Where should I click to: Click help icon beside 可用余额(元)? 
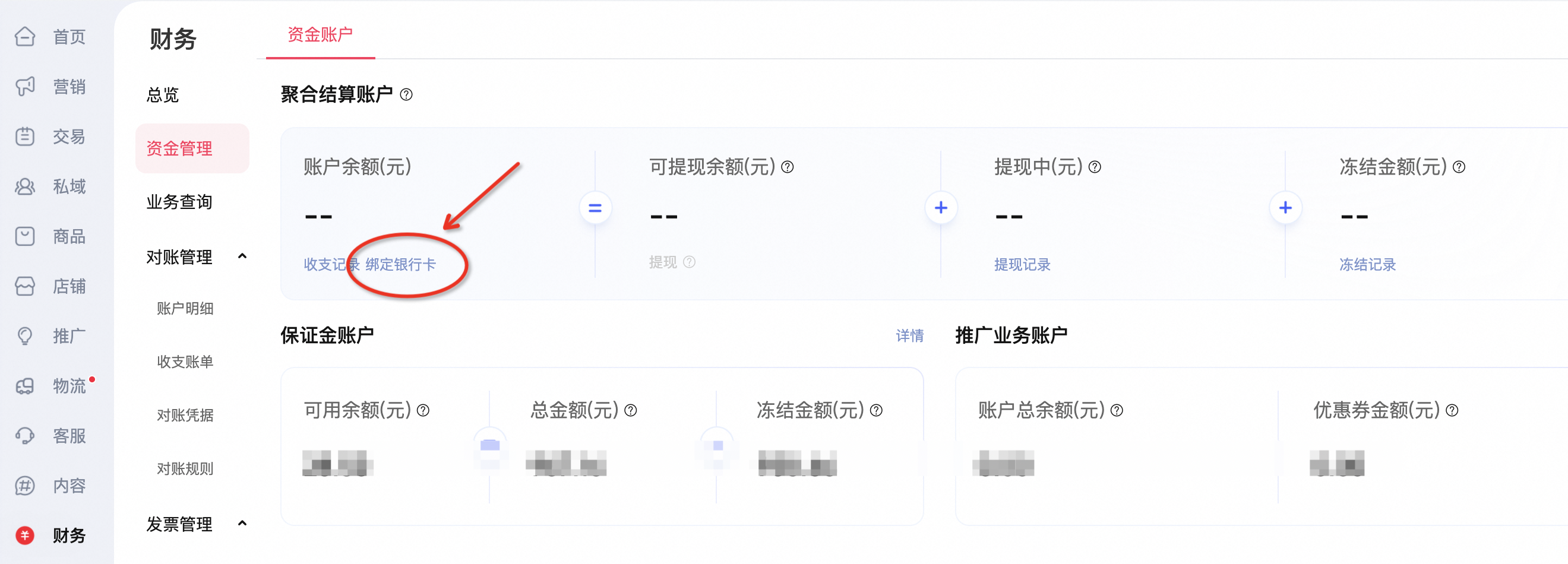click(423, 411)
